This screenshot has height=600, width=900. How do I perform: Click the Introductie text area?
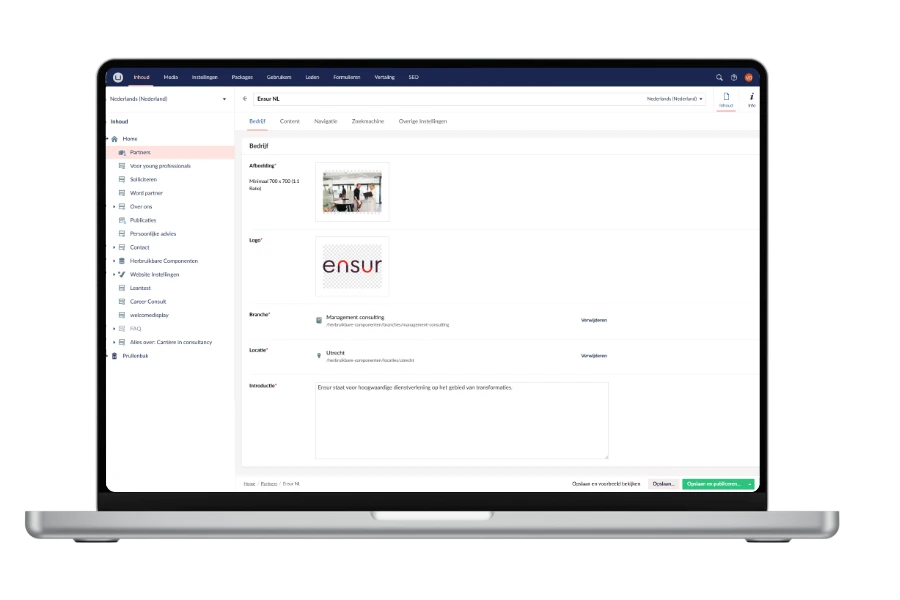click(x=461, y=420)
